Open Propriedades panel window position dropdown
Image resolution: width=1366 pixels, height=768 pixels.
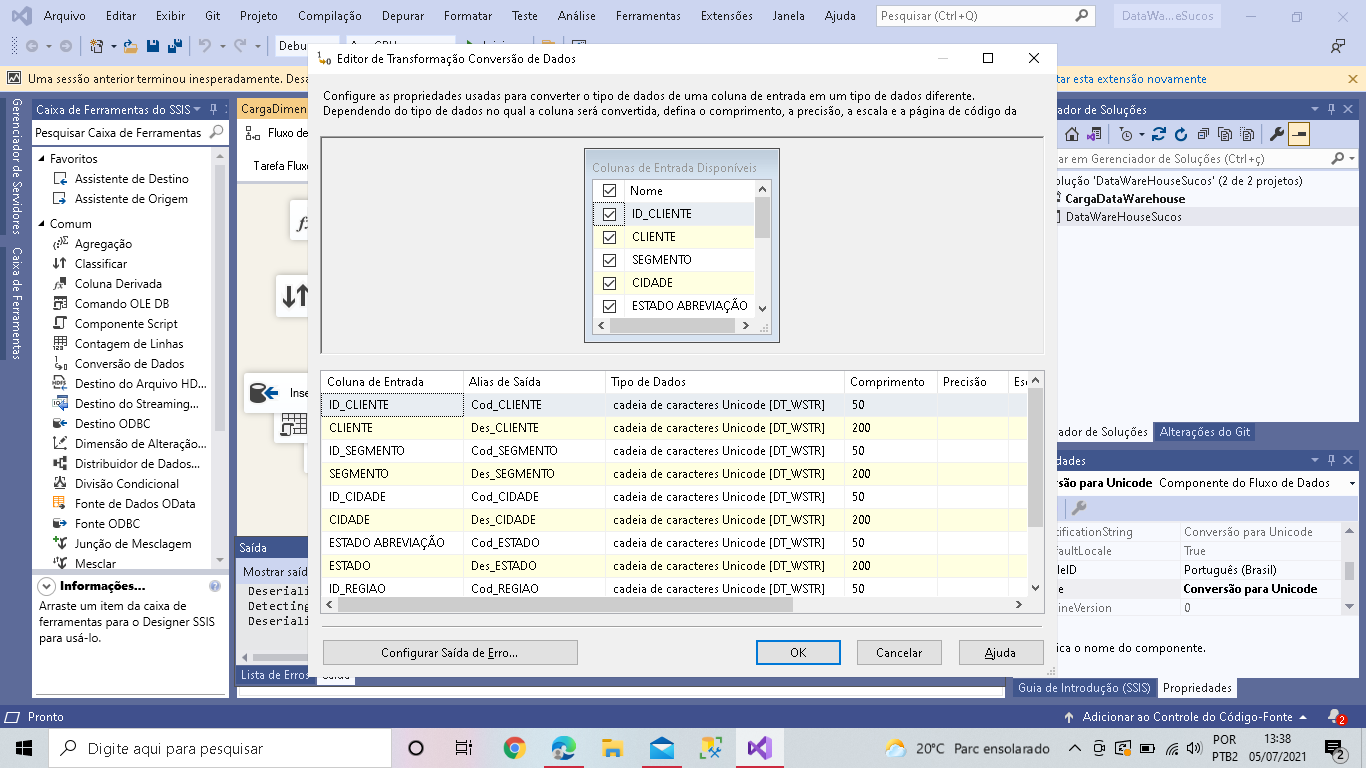click(1316, 461)
